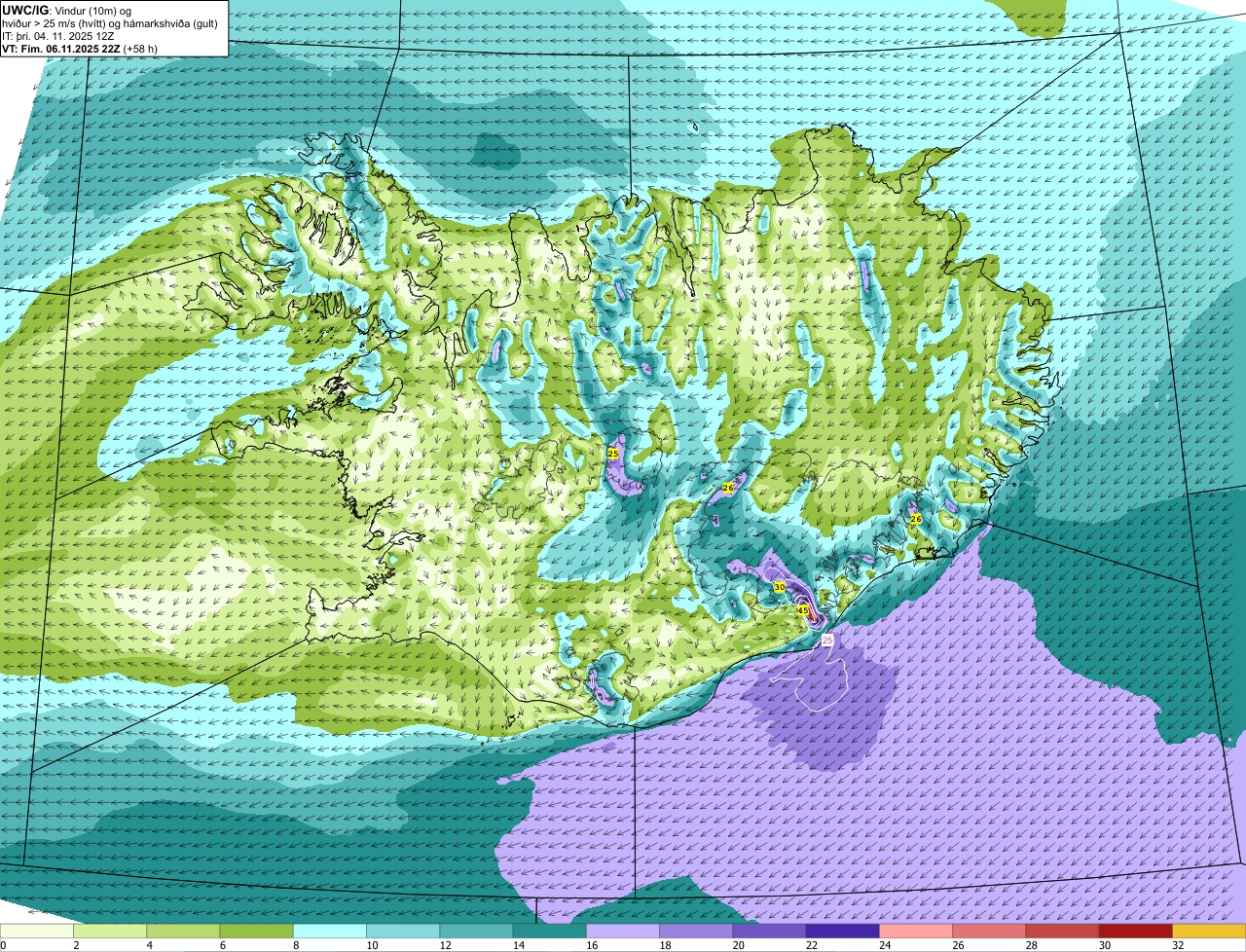This screenshot has width=1246, height=952.
Task: Click the medium green 4–6 m/s legend swatch
Action: (183, 932)
